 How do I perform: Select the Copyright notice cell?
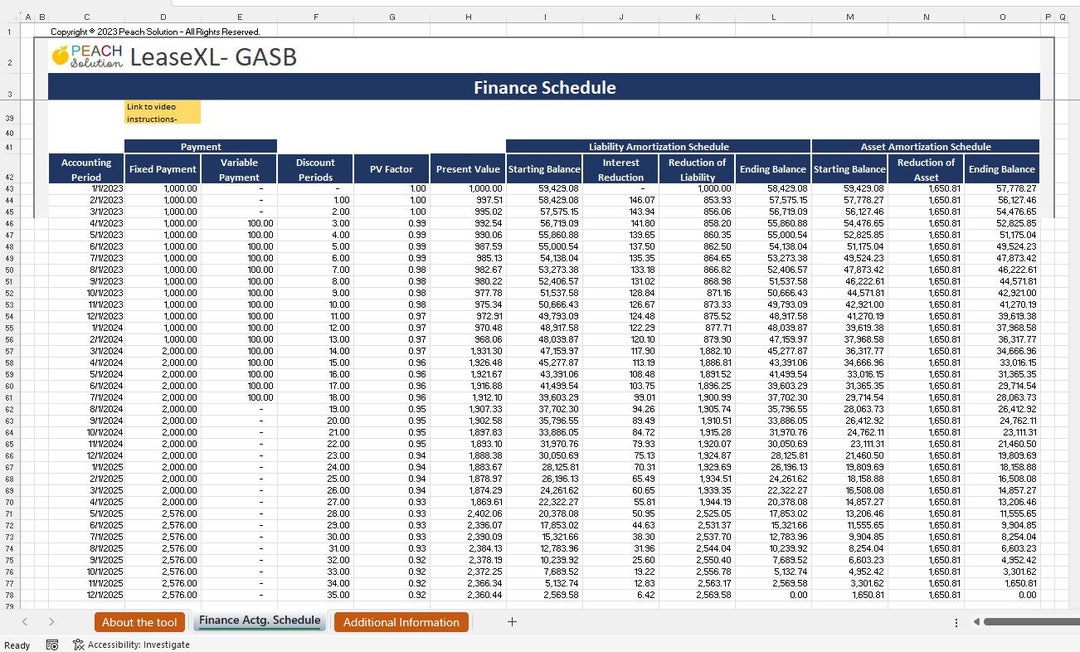coord(155,31)
